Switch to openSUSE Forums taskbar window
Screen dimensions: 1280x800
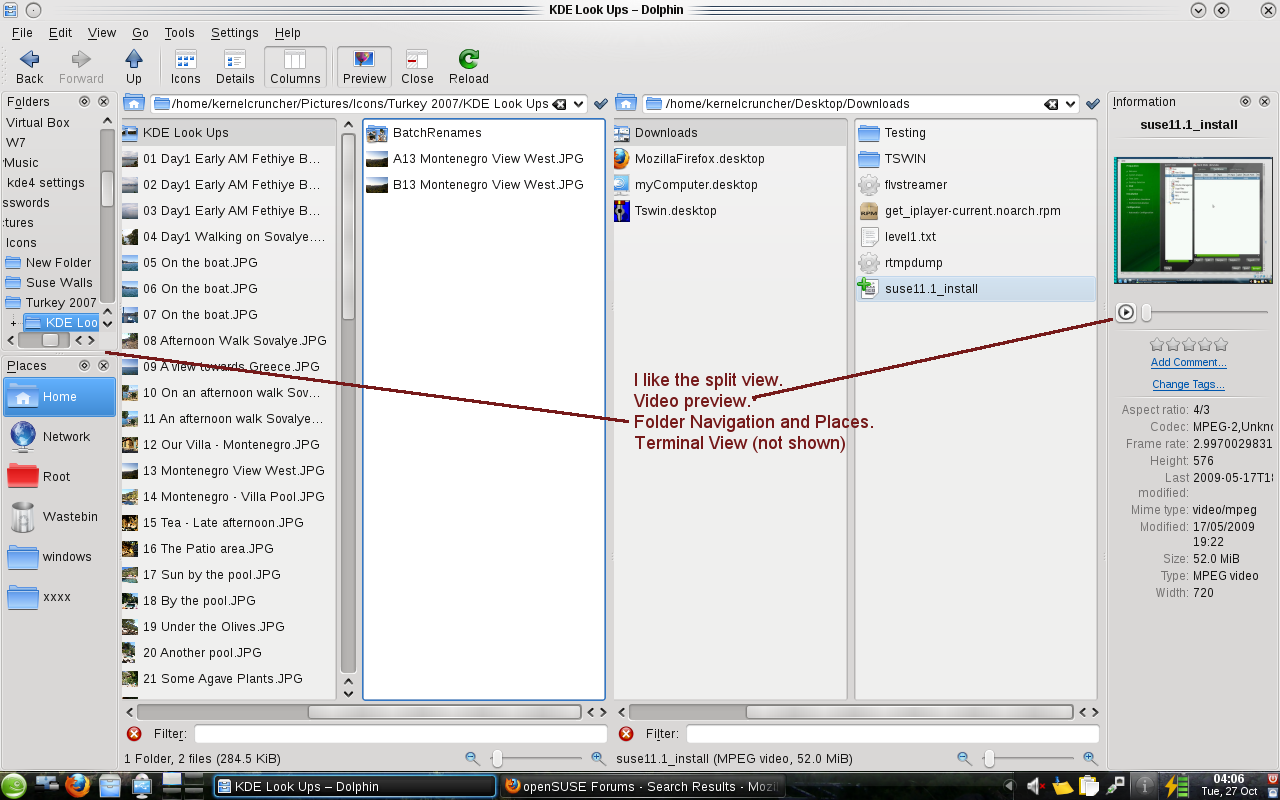642,786
